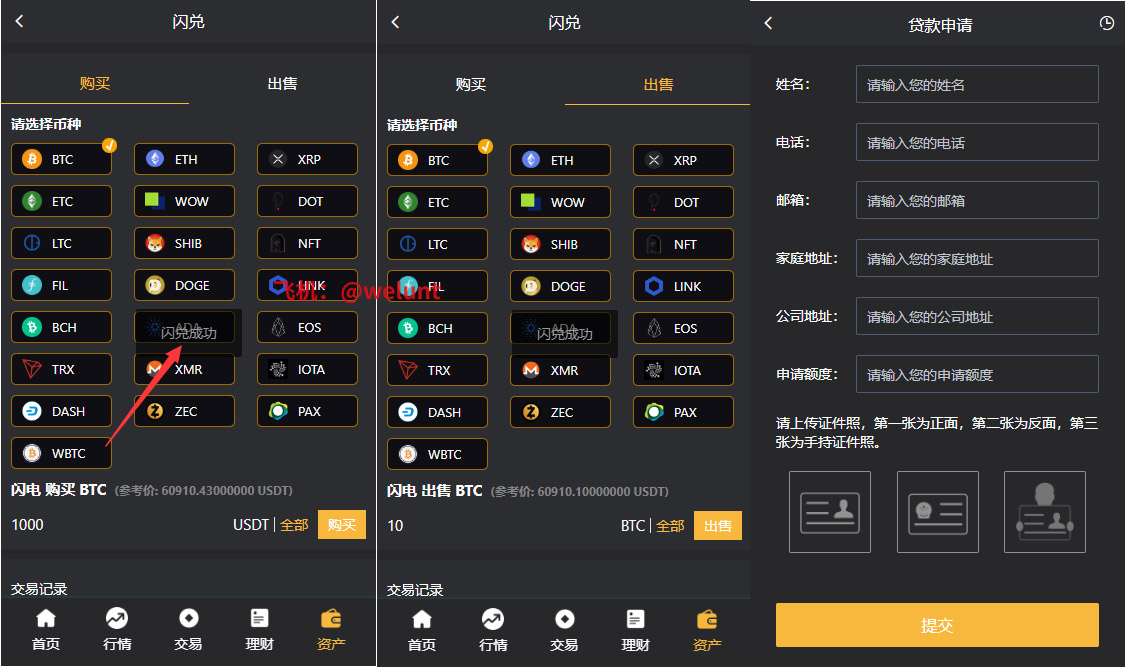Upload handheld ID photo
The height and width of the screenshot is (667, 1125).
point(1045,512)
